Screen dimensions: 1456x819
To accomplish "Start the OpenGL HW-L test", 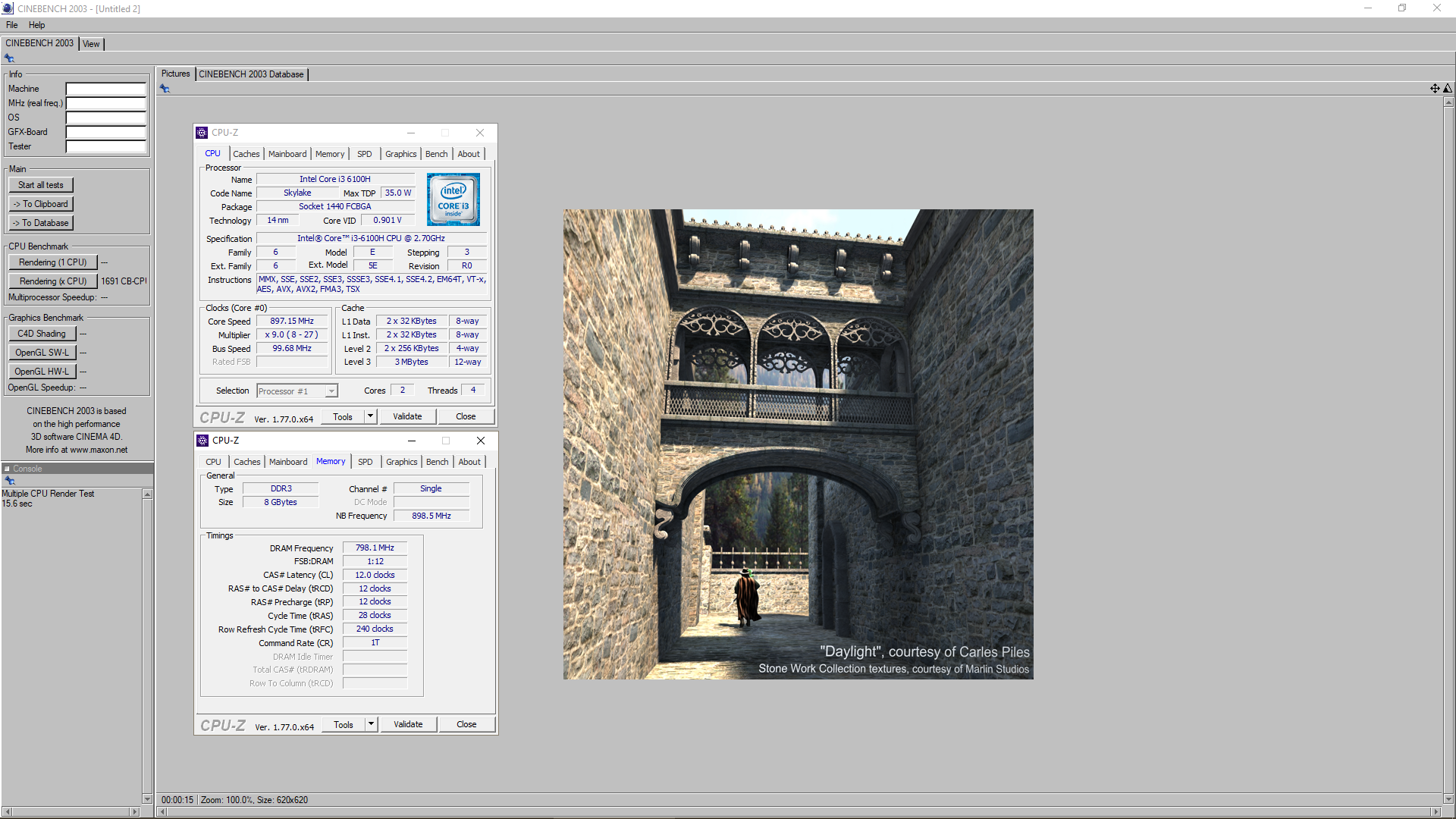I will [x=42, y=372].
